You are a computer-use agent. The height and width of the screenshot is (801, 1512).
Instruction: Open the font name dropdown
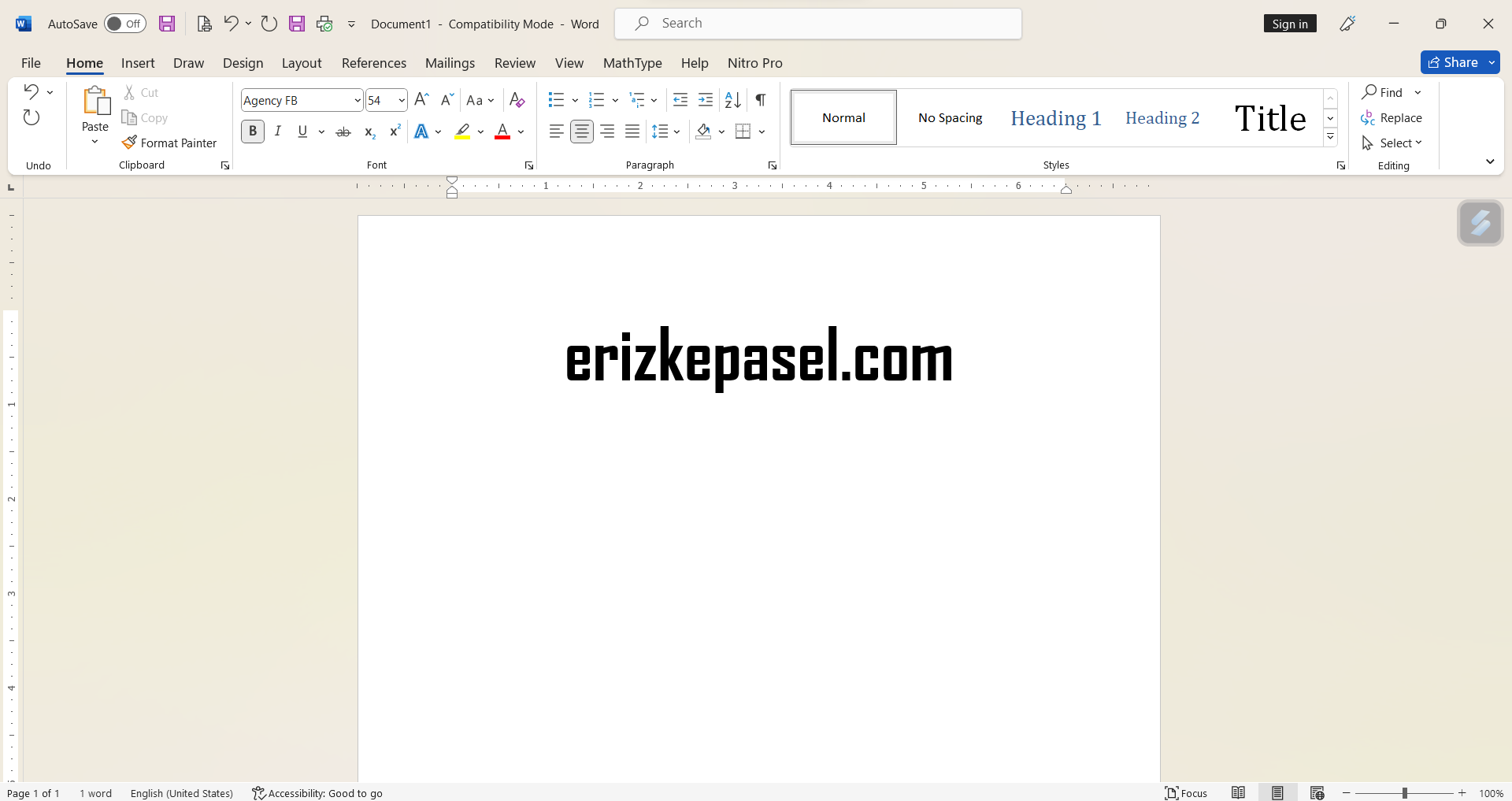[358, 100]
